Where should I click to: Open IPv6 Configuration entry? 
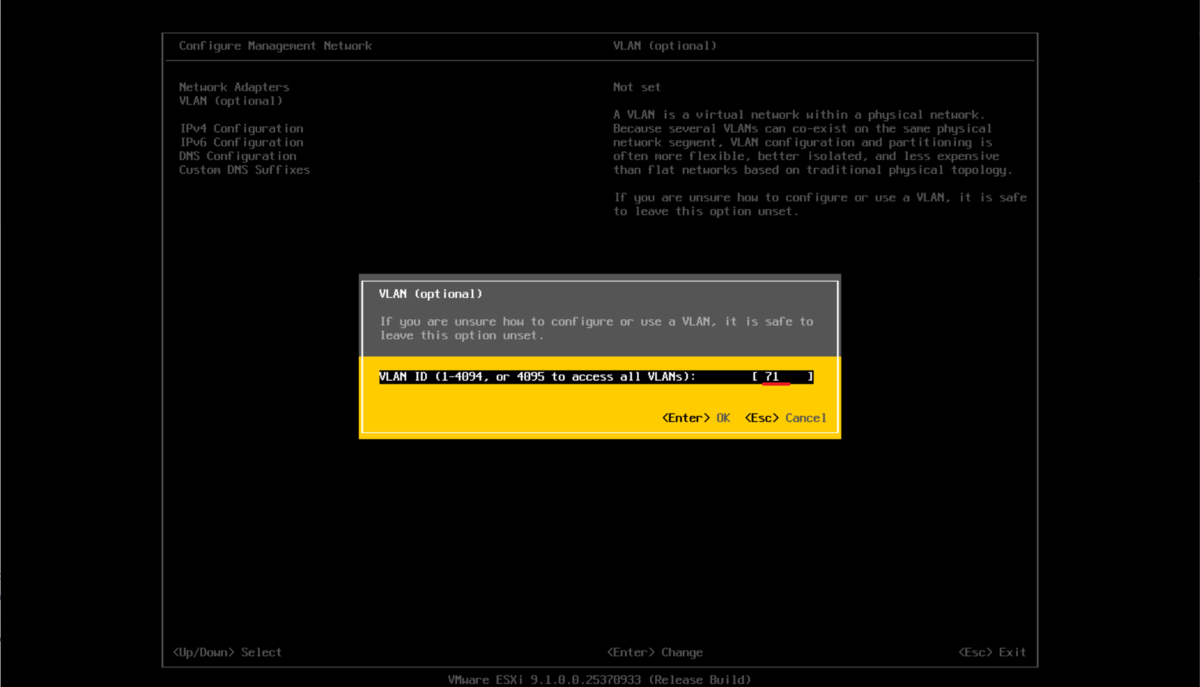(241, 143)
